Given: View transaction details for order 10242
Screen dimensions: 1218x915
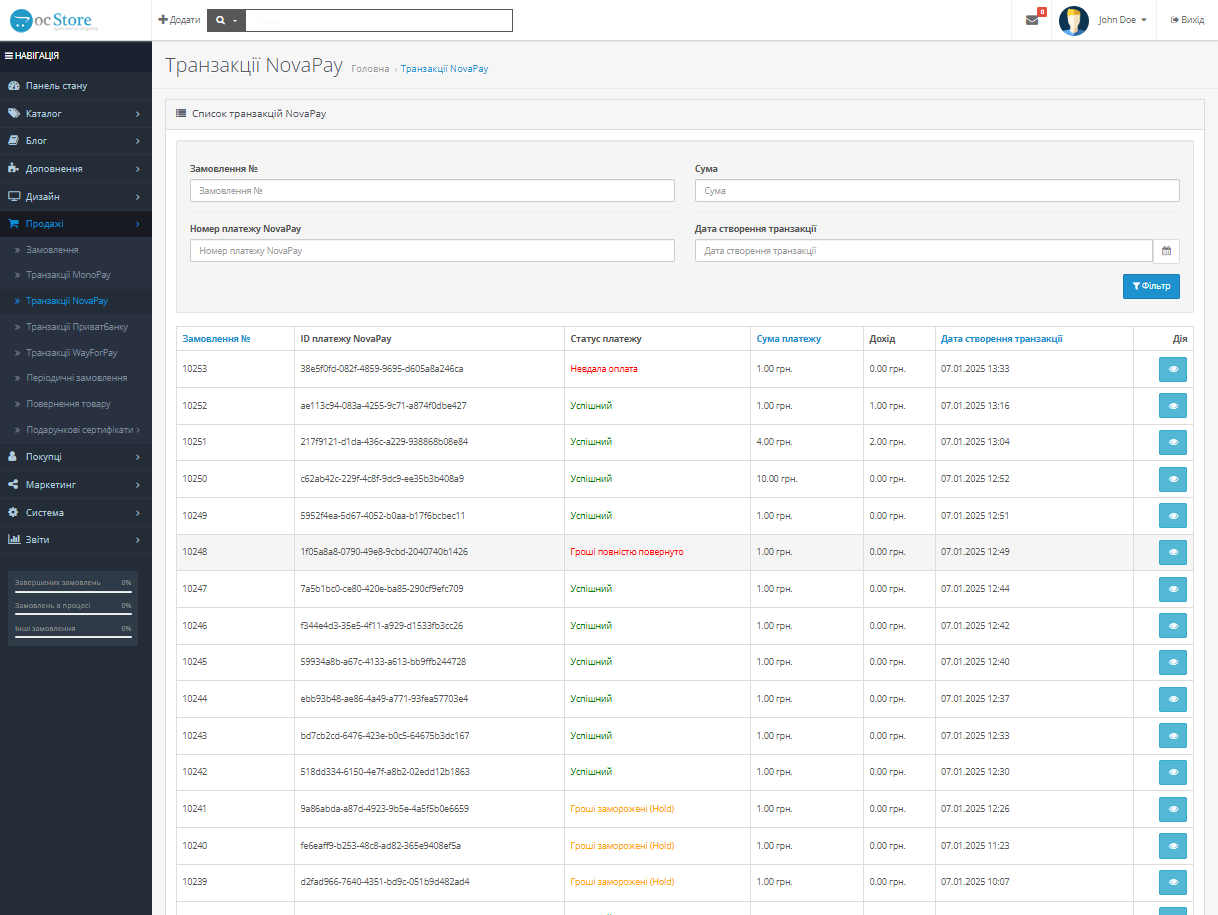Looking at the screenshot, I should click(x=1173, y=772).
